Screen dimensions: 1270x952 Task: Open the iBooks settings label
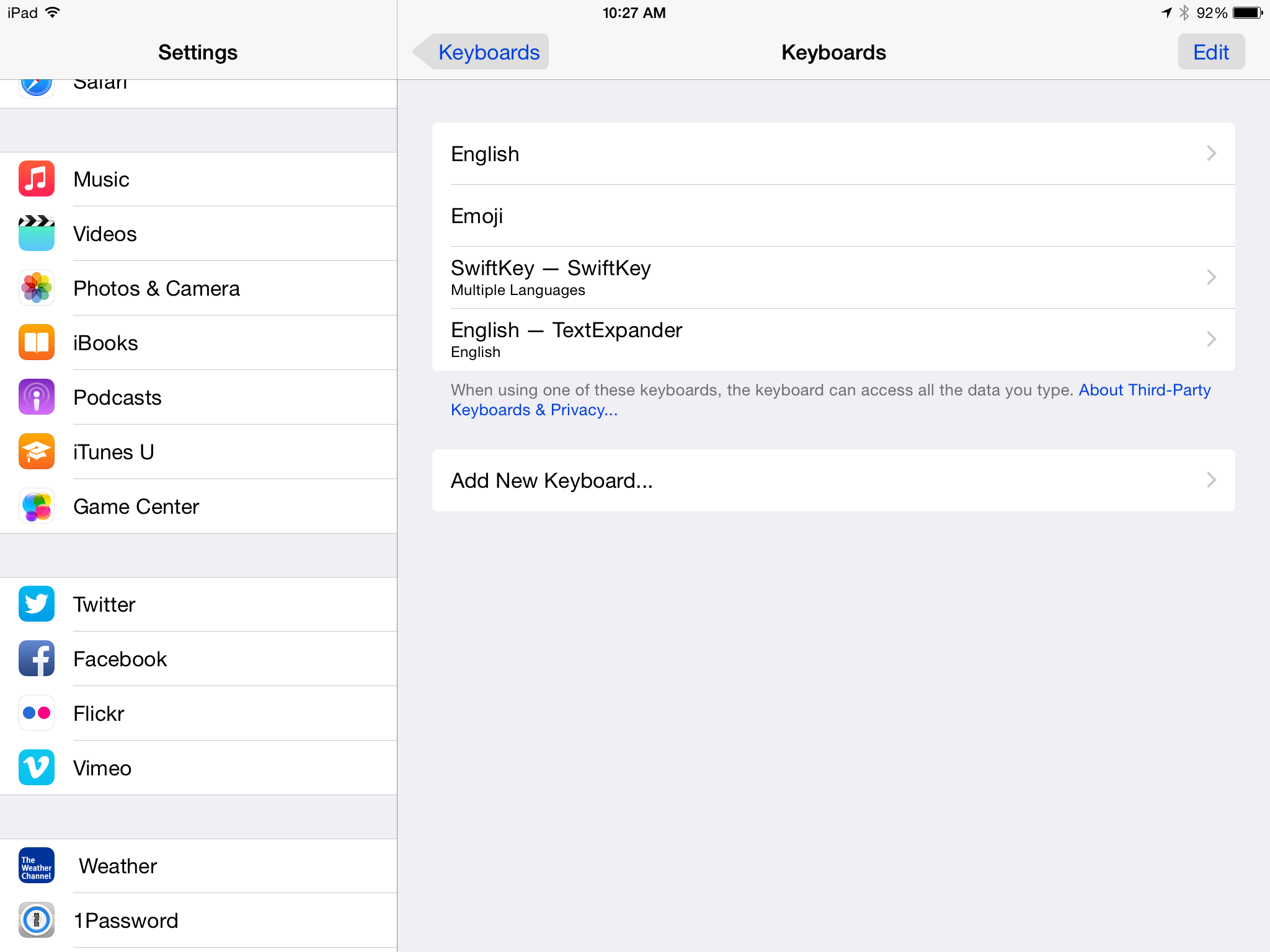pos(105,343)
